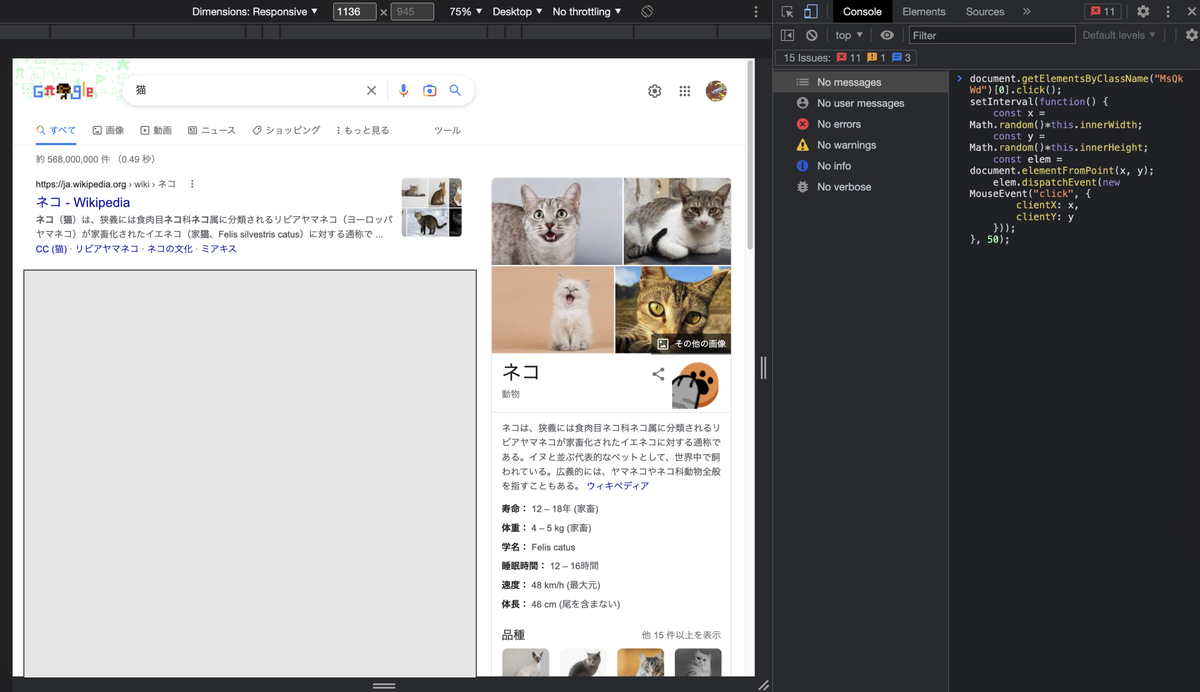
Task: Focus the console Filter field
Action: point(991,35)
